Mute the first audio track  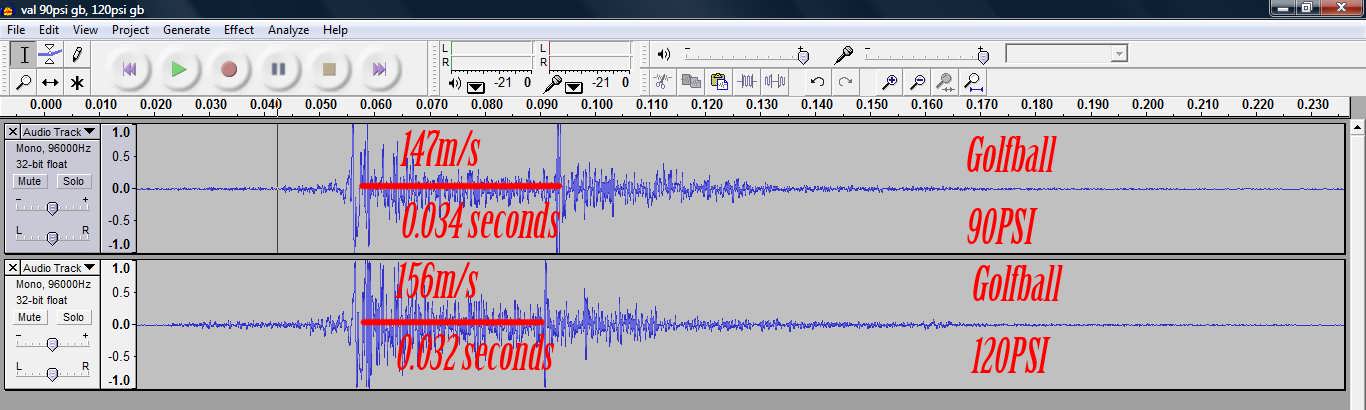tap(29, 181)
